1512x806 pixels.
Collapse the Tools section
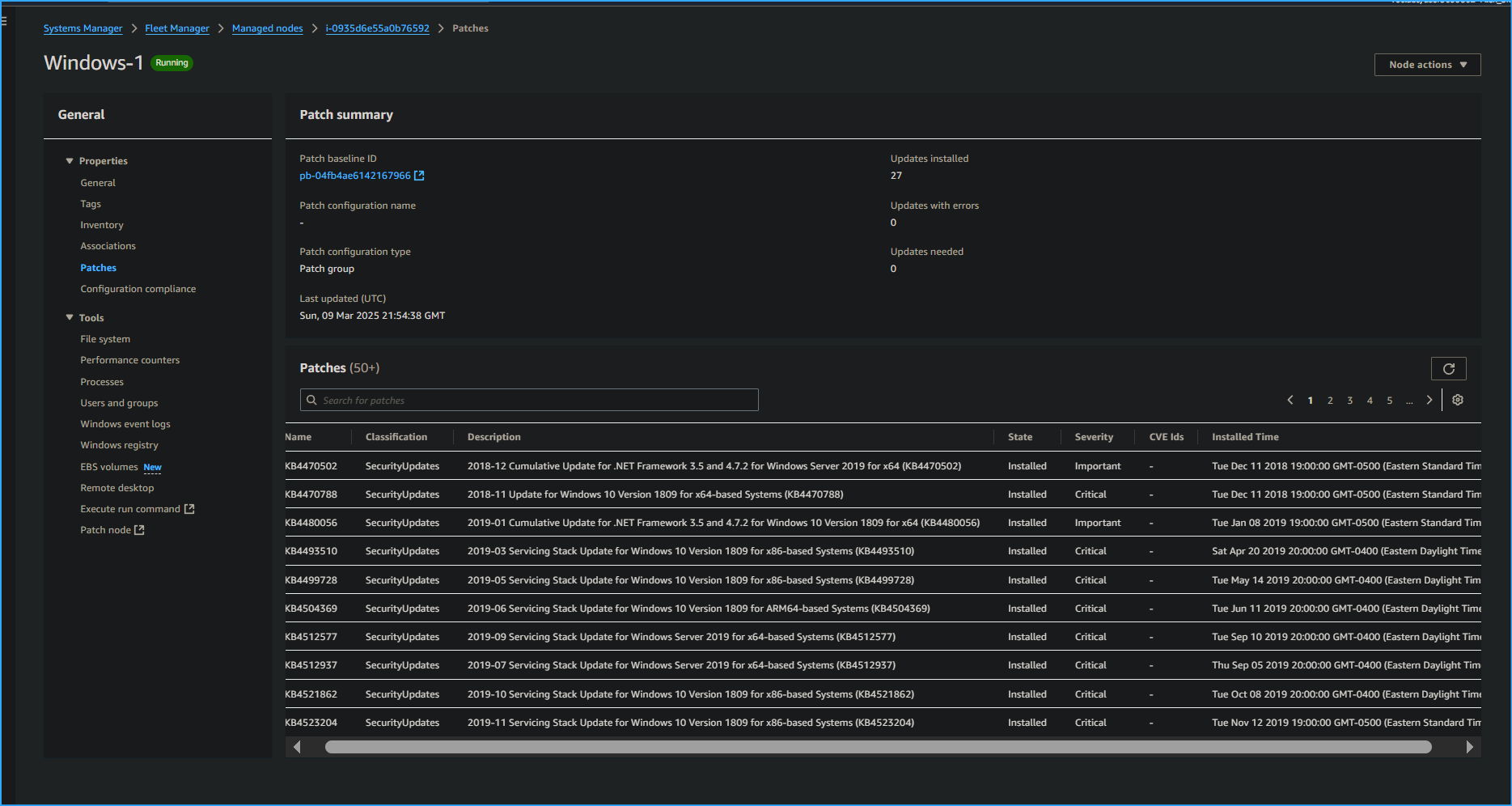click(x=70, y=317)
